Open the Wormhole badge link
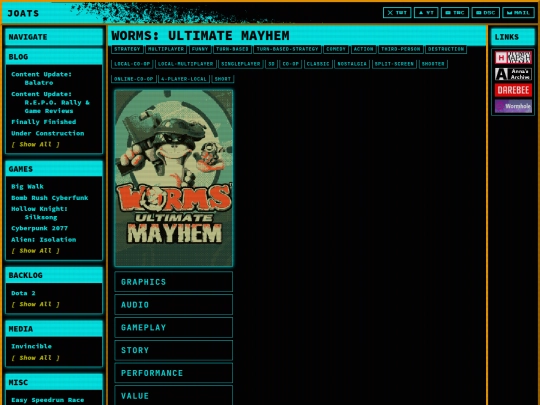The image size is (540, 405). 513,106
